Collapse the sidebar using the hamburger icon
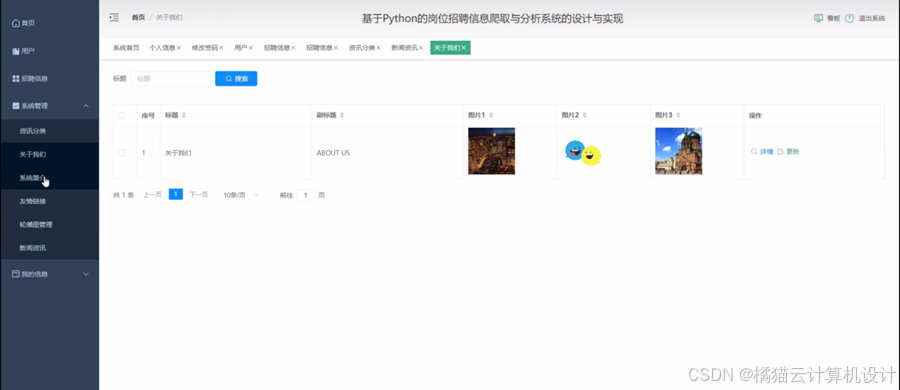Viewport: 900px width, 390px height. [x=114, y=17]
